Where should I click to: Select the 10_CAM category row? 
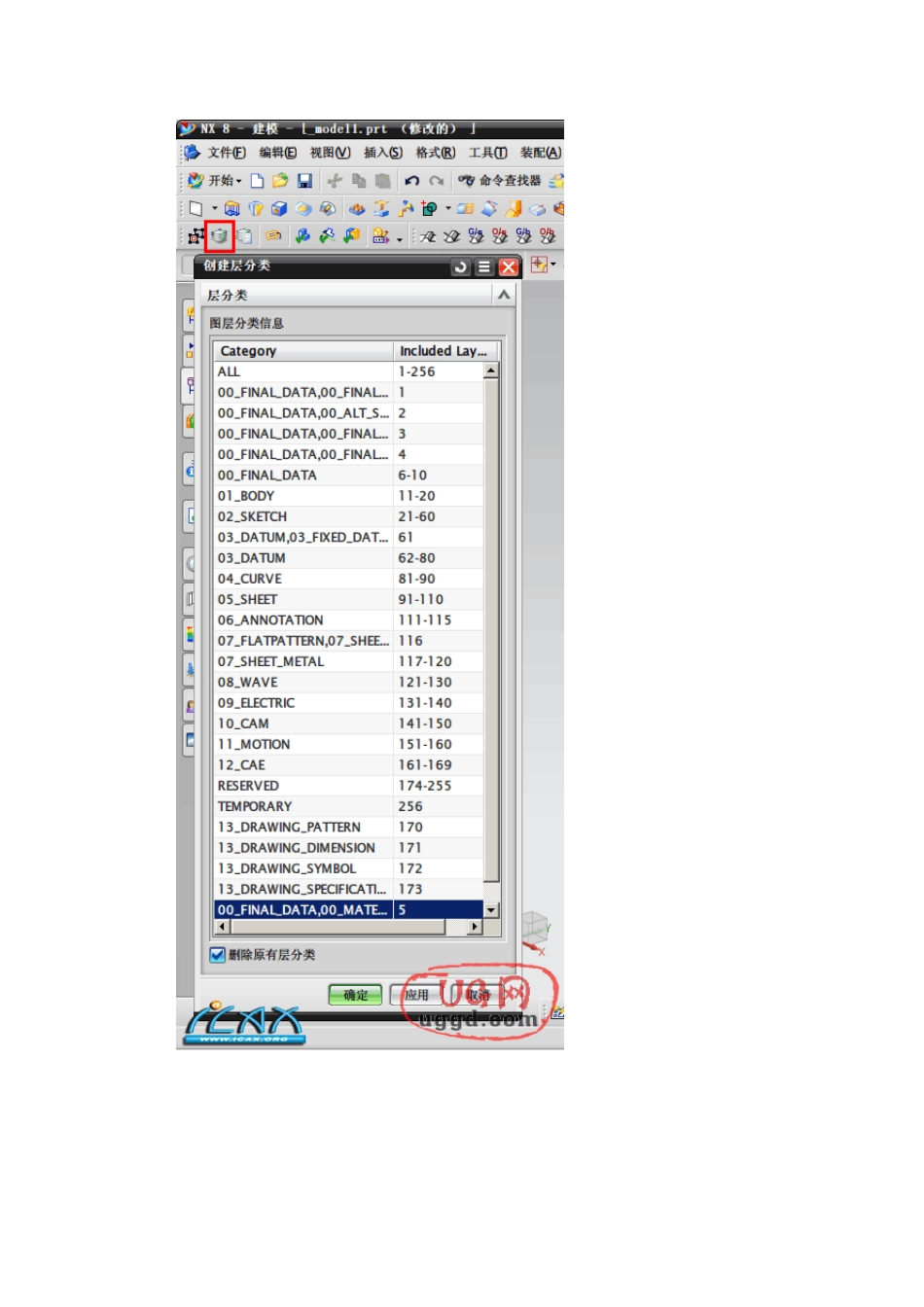tap(349, 724)
